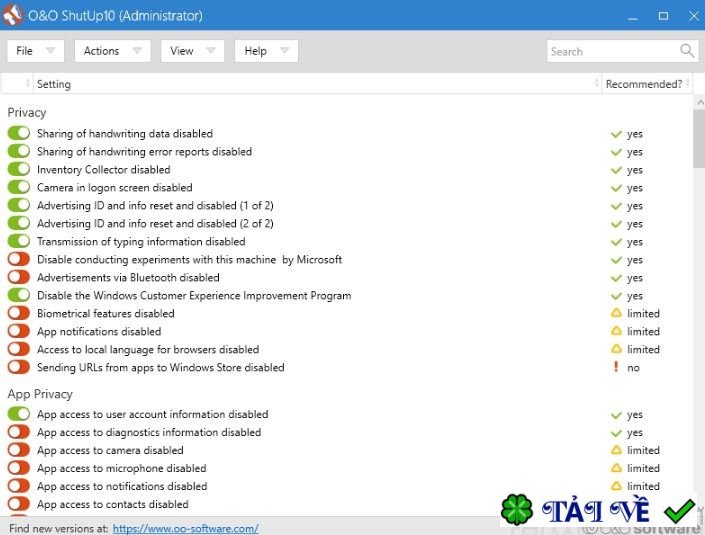Select Sharing of handwriting error reports text
The height and width of the screenshot is (535, 705).
pyautogui.click(x=144, y=152)
